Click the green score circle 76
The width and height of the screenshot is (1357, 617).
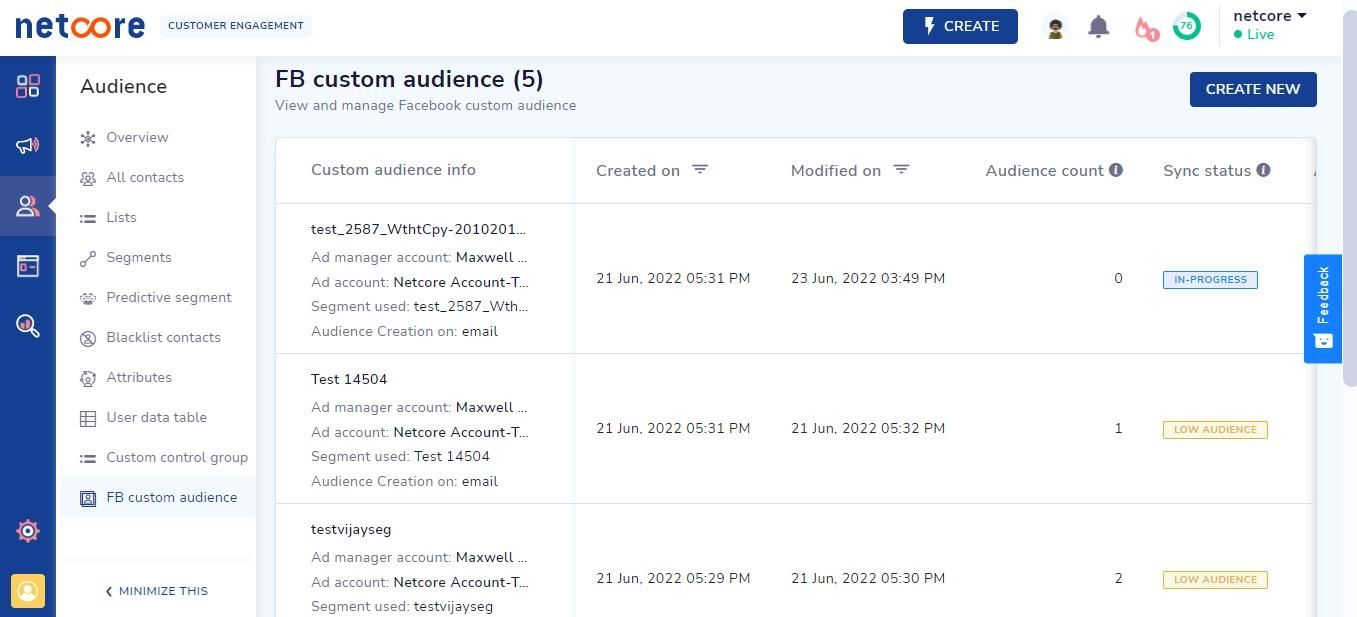(x=1186, y=27)
